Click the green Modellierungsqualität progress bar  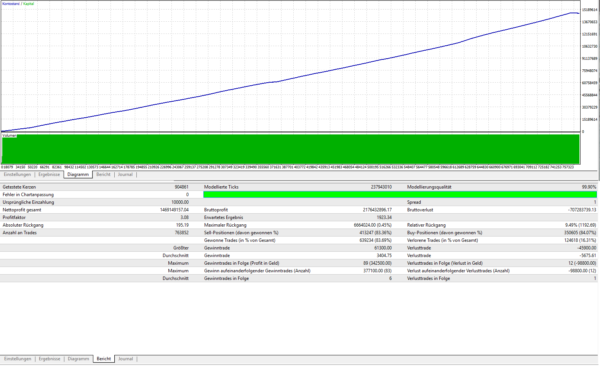[x=400, y=195]
